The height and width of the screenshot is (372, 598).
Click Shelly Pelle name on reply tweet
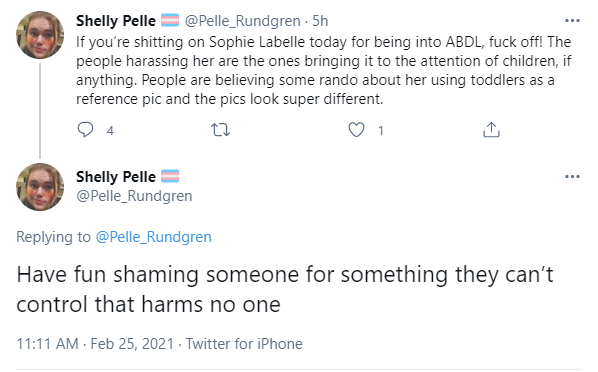pos(116,177)
